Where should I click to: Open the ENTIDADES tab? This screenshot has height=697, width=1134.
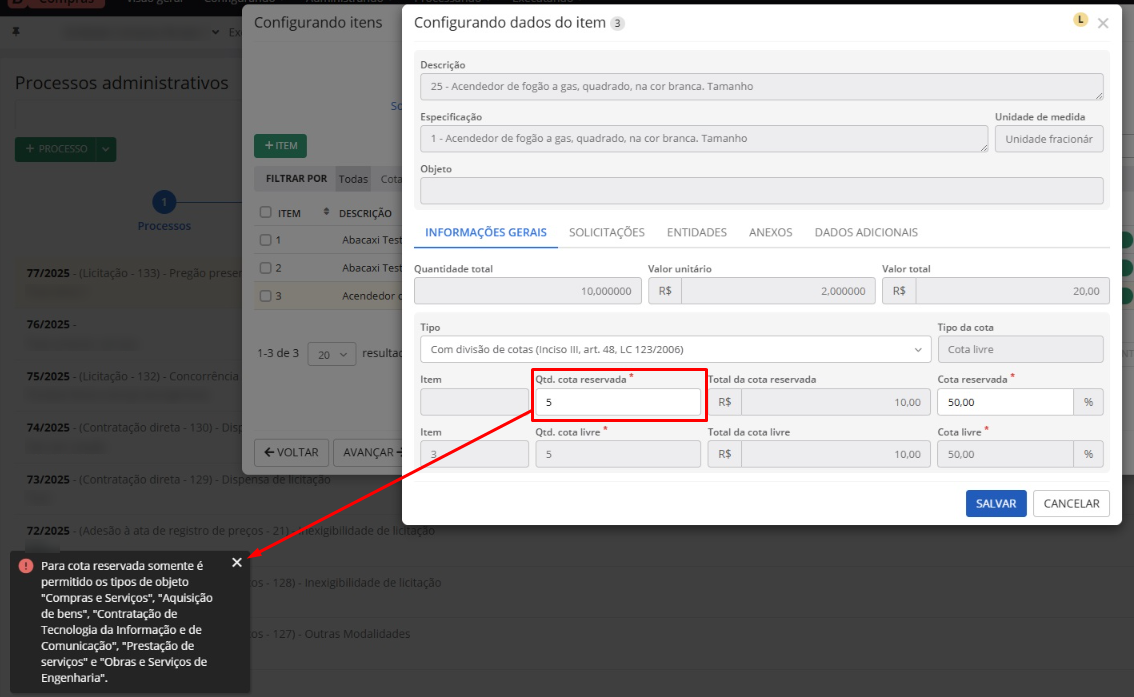(696, 232)
